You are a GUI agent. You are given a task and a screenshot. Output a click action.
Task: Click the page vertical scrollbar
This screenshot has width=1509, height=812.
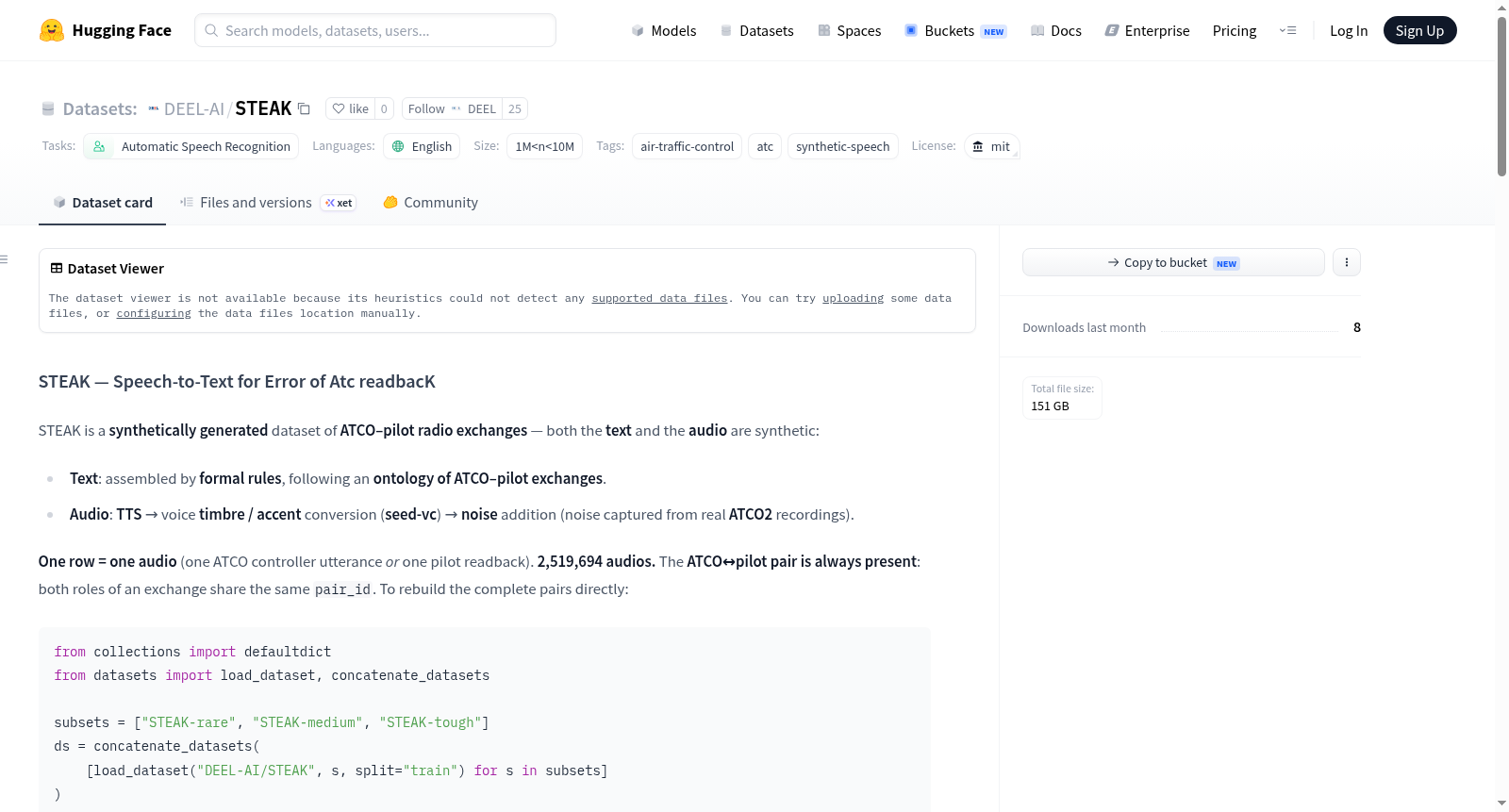(1501, 96)
